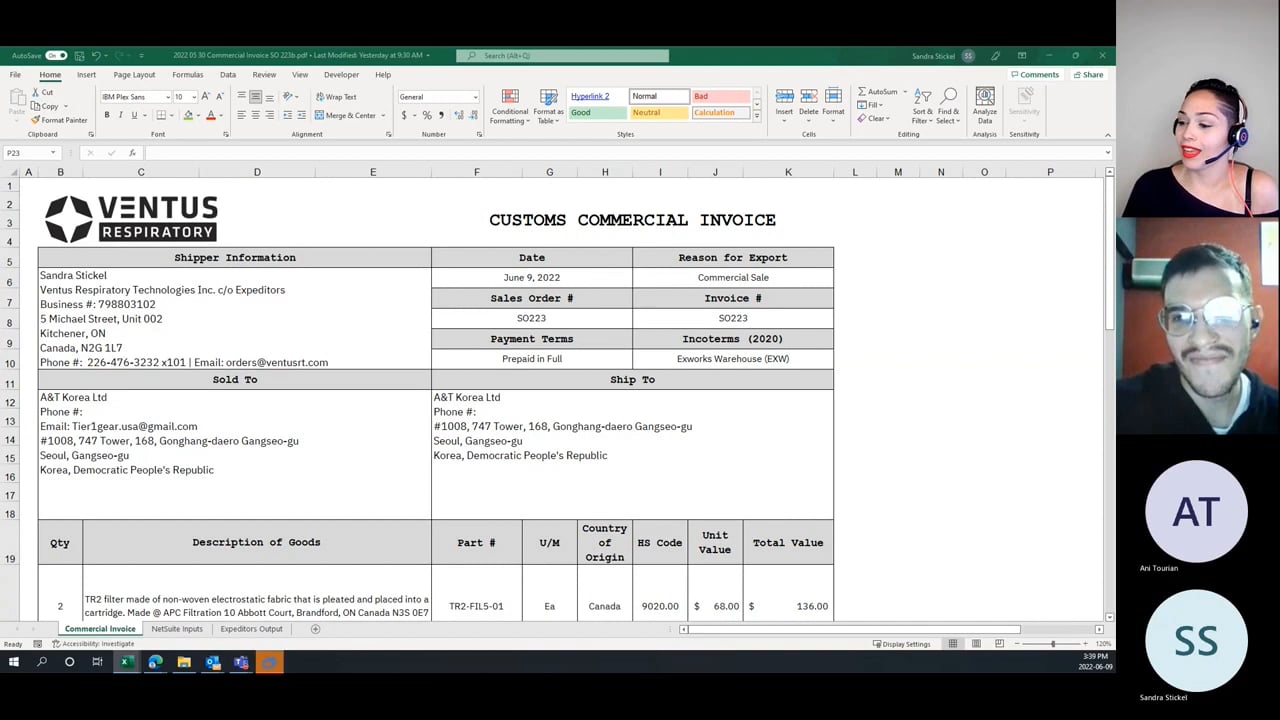1280x720 pixels.
Task: Open the Formulas ribbon tab
Action: pos(187,75)
